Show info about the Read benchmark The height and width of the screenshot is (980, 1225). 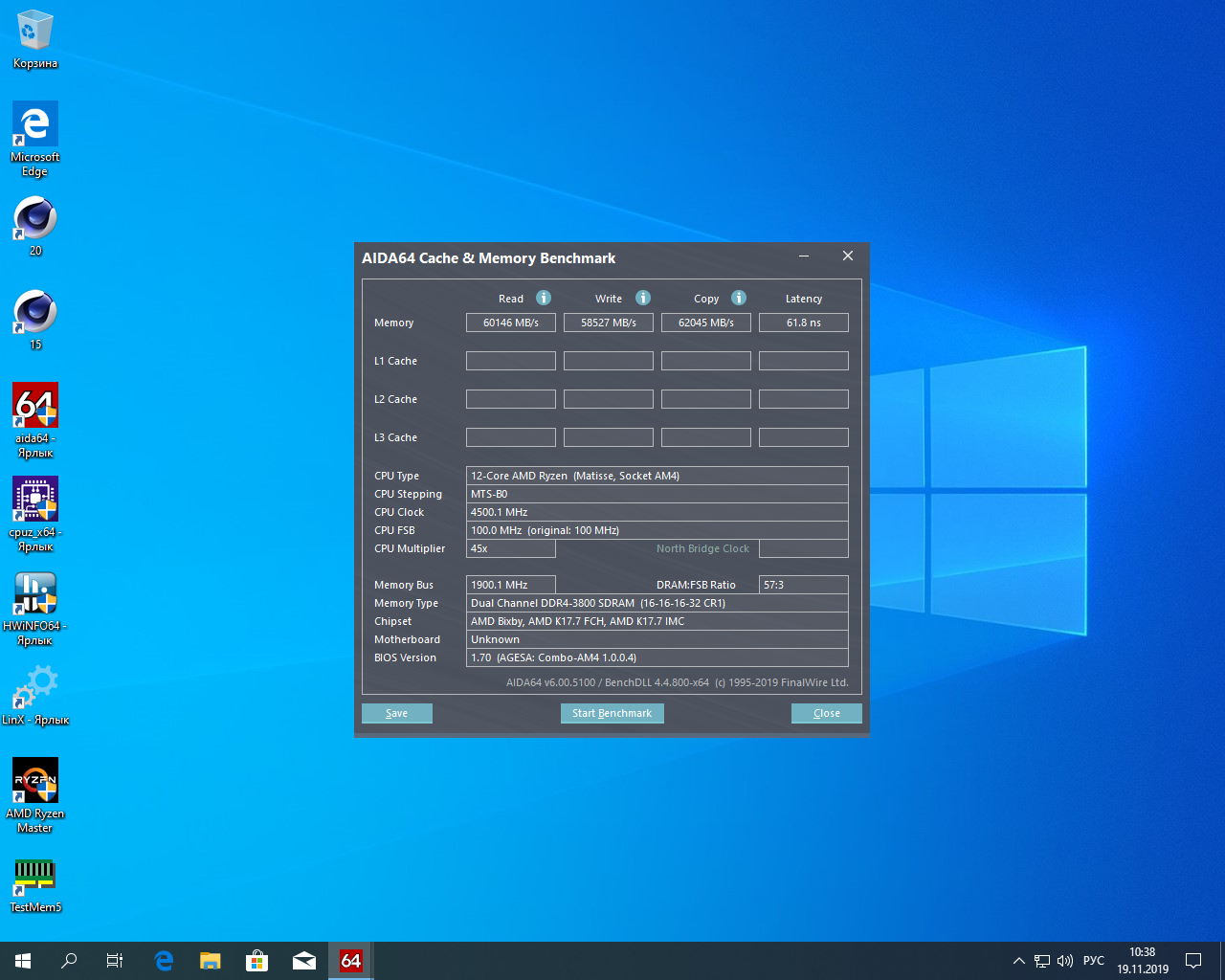(x=544, y=298)
